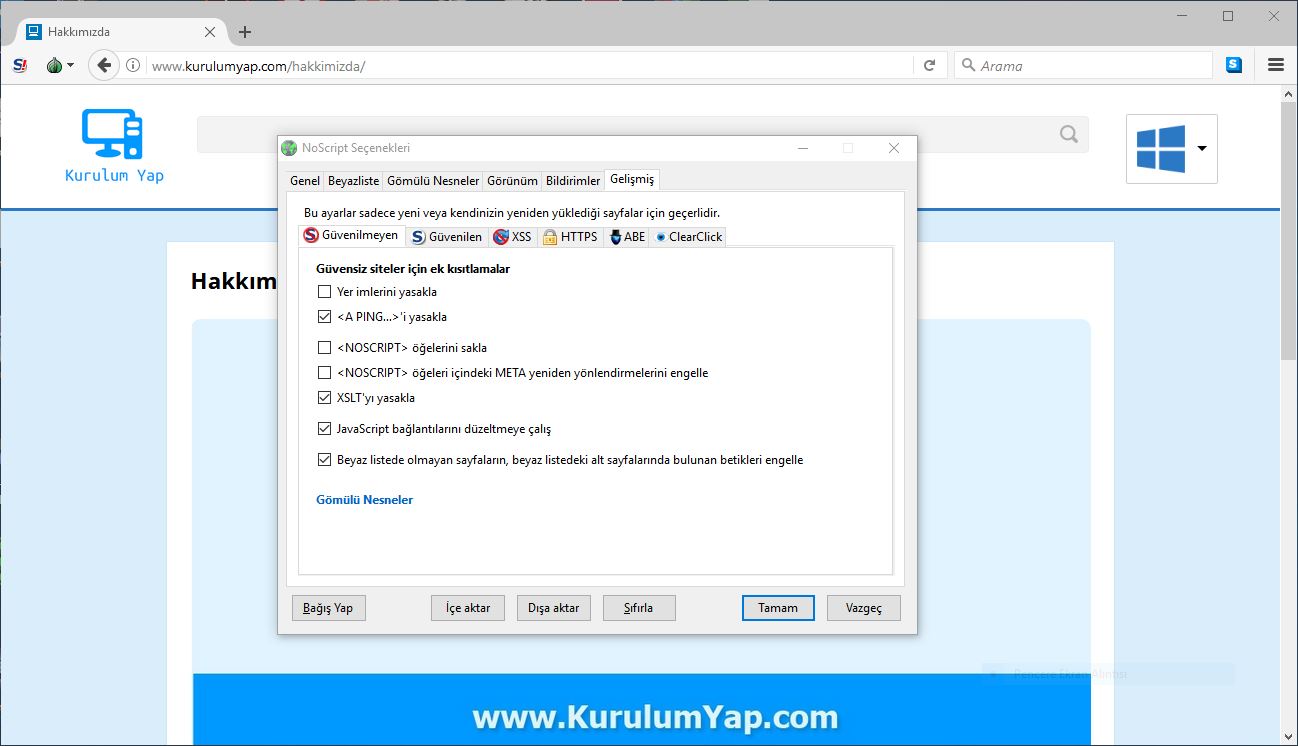Click the Sıfırla button
Image resolution: width=1298 pixels, height=746 pixels.
pos(639,608)
